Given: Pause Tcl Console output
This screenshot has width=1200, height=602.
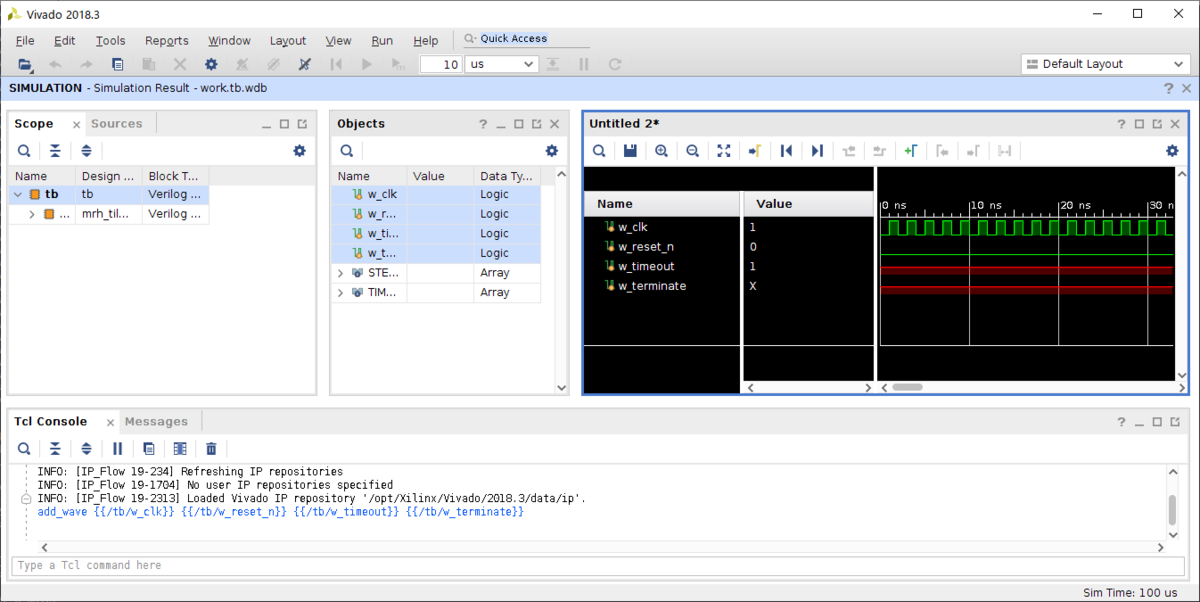Looking at the screenshot, I should [117, 449].
